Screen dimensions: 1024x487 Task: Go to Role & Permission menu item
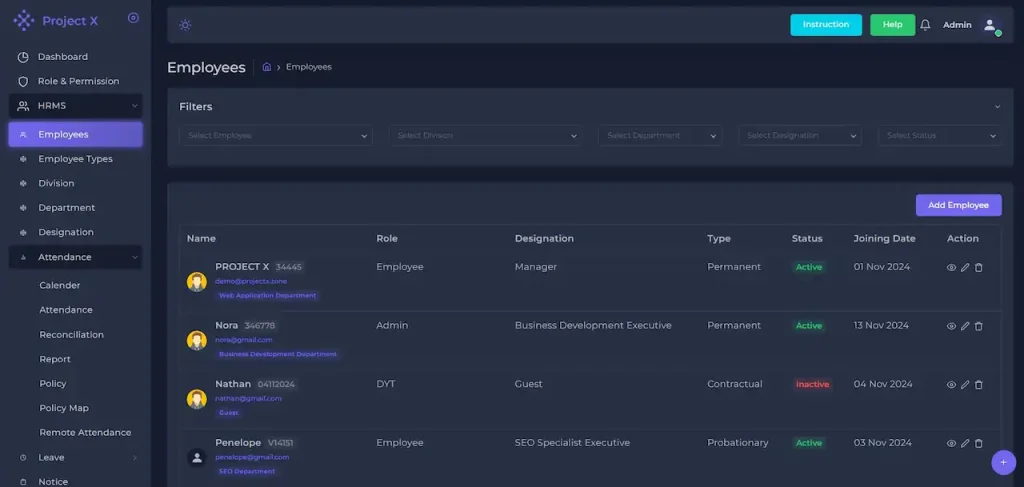pos(78,81)
